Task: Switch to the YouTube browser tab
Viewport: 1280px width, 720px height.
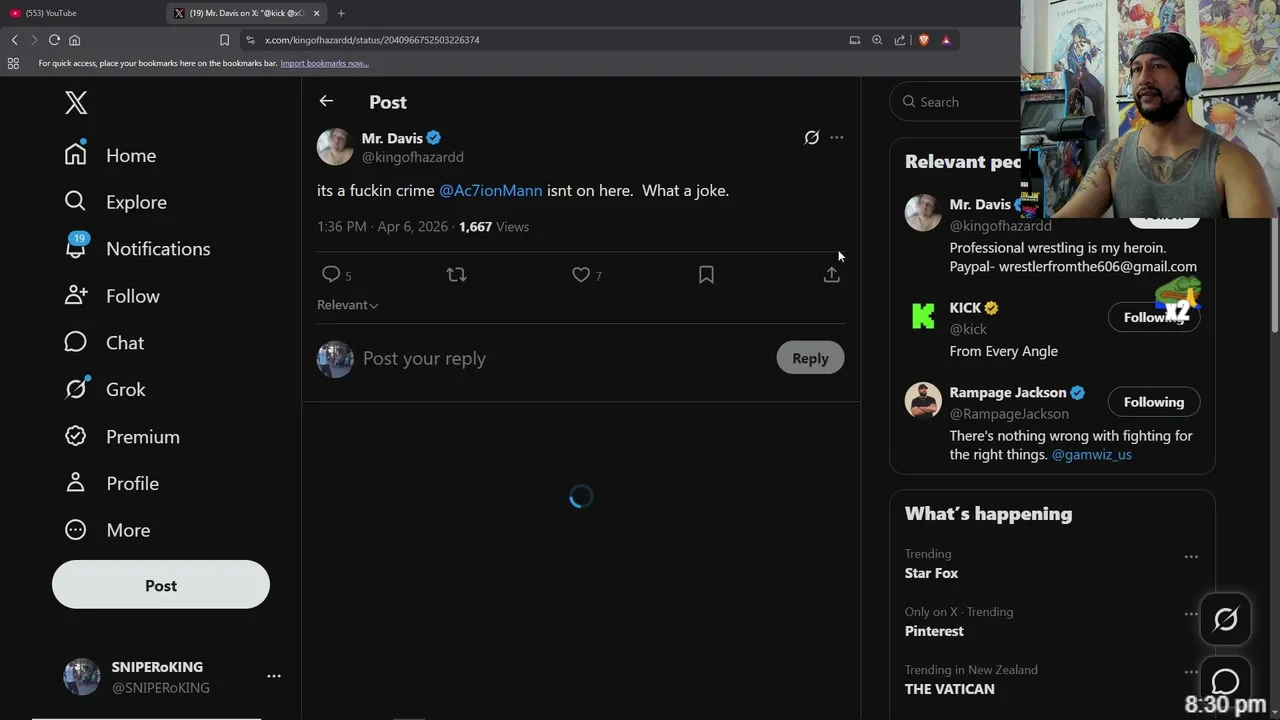Action: pos(80,13)
